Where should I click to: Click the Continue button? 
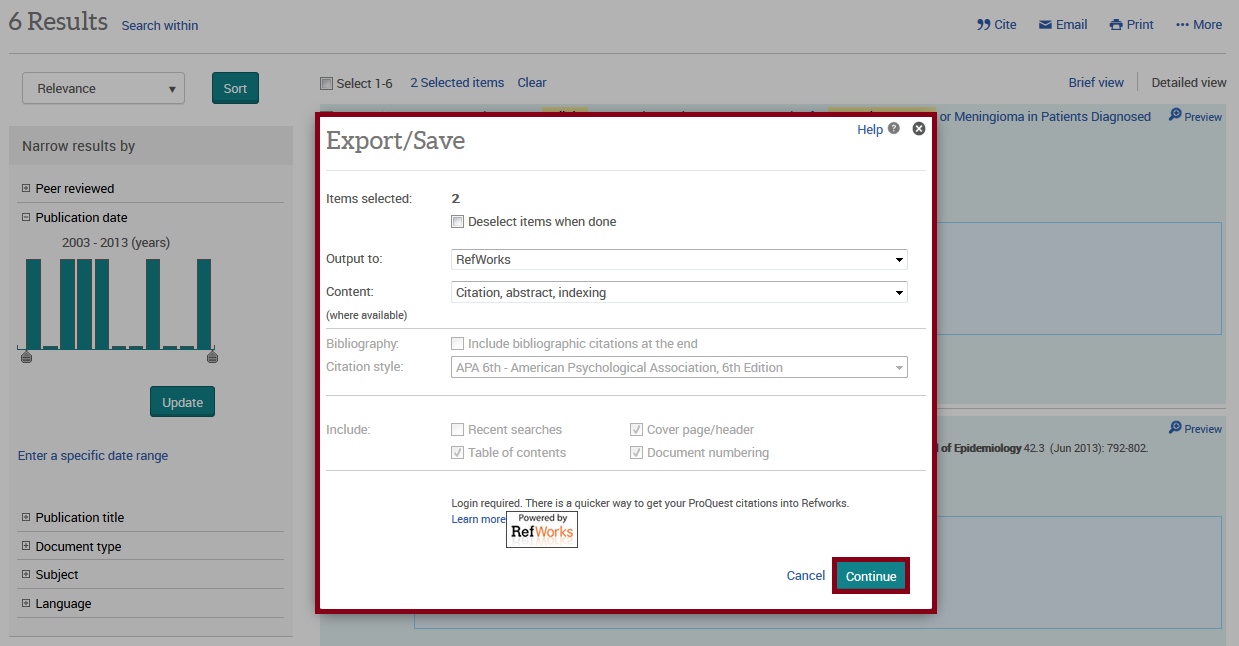[870, 576]
